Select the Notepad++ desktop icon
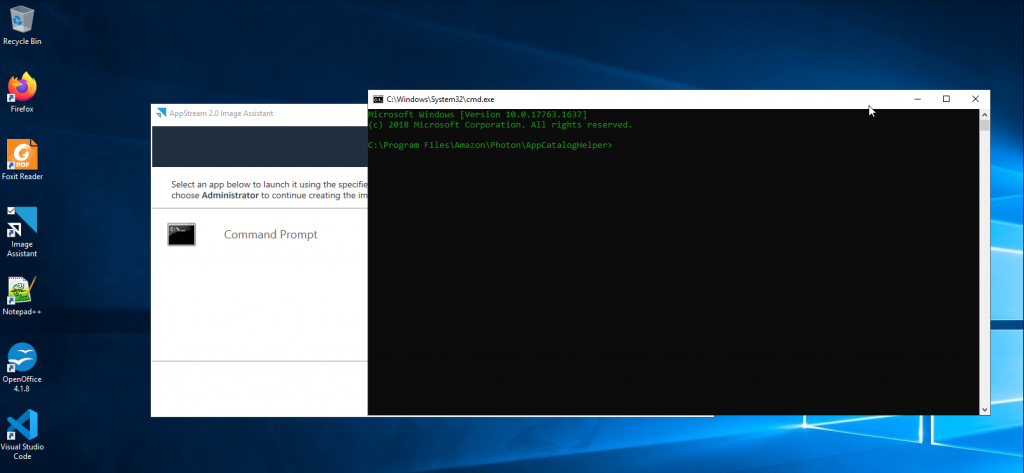Image resolution: width=1024 pixels, height=473 pixels. (22, 295)
